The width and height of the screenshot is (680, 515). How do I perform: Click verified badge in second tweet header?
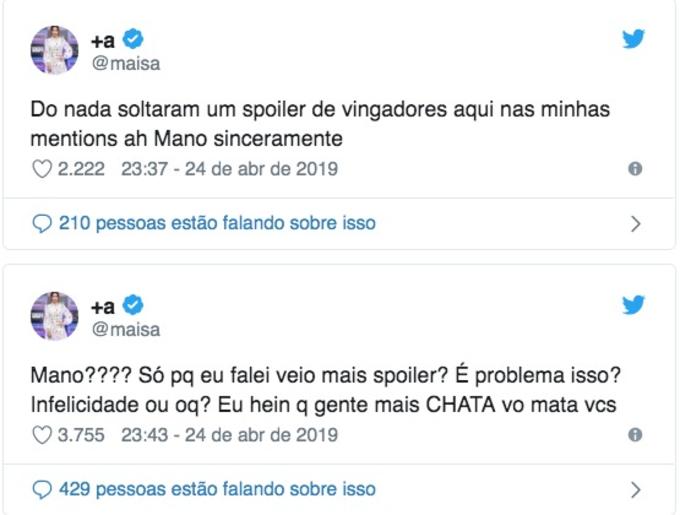[x=133, y=305]
